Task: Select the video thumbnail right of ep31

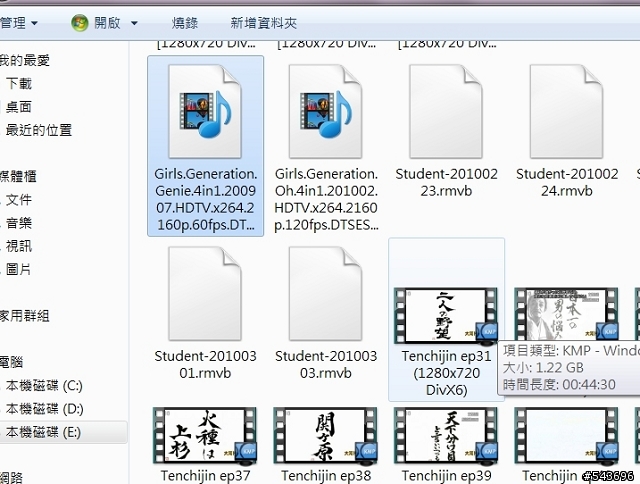Action: (x=567, y=314)
